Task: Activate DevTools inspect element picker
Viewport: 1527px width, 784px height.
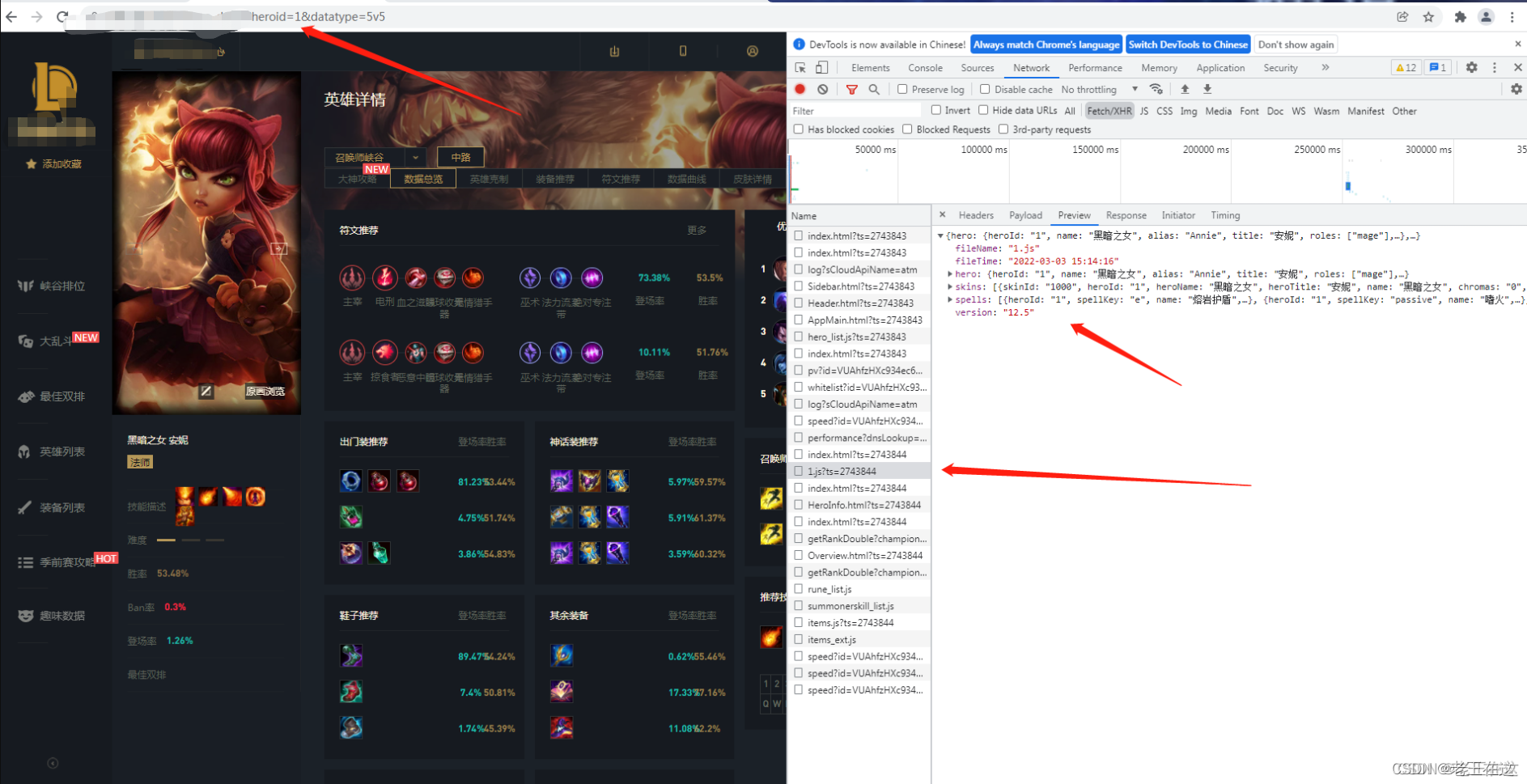Action: tap(800, 68)
